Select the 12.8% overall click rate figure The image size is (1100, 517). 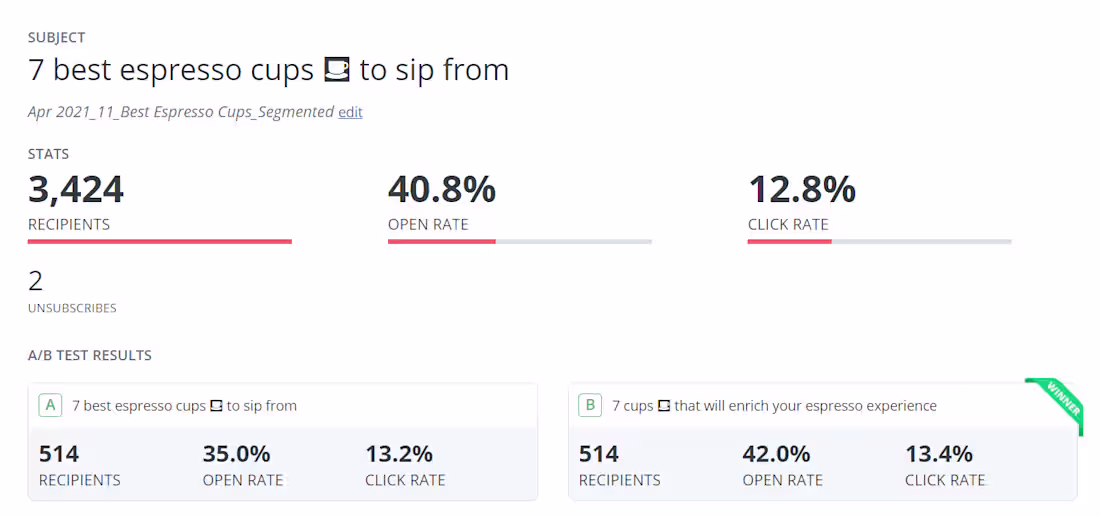[x=802, y=189]
